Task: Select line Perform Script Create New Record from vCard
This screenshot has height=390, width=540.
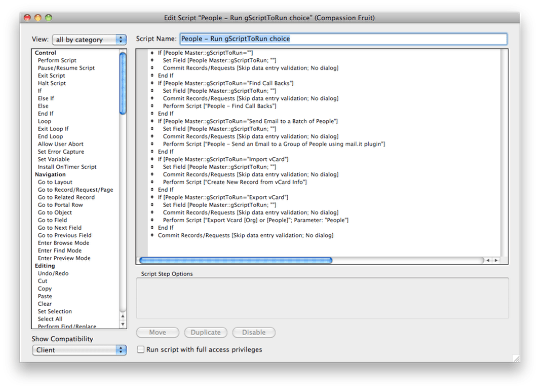Action: pos(235,182)
